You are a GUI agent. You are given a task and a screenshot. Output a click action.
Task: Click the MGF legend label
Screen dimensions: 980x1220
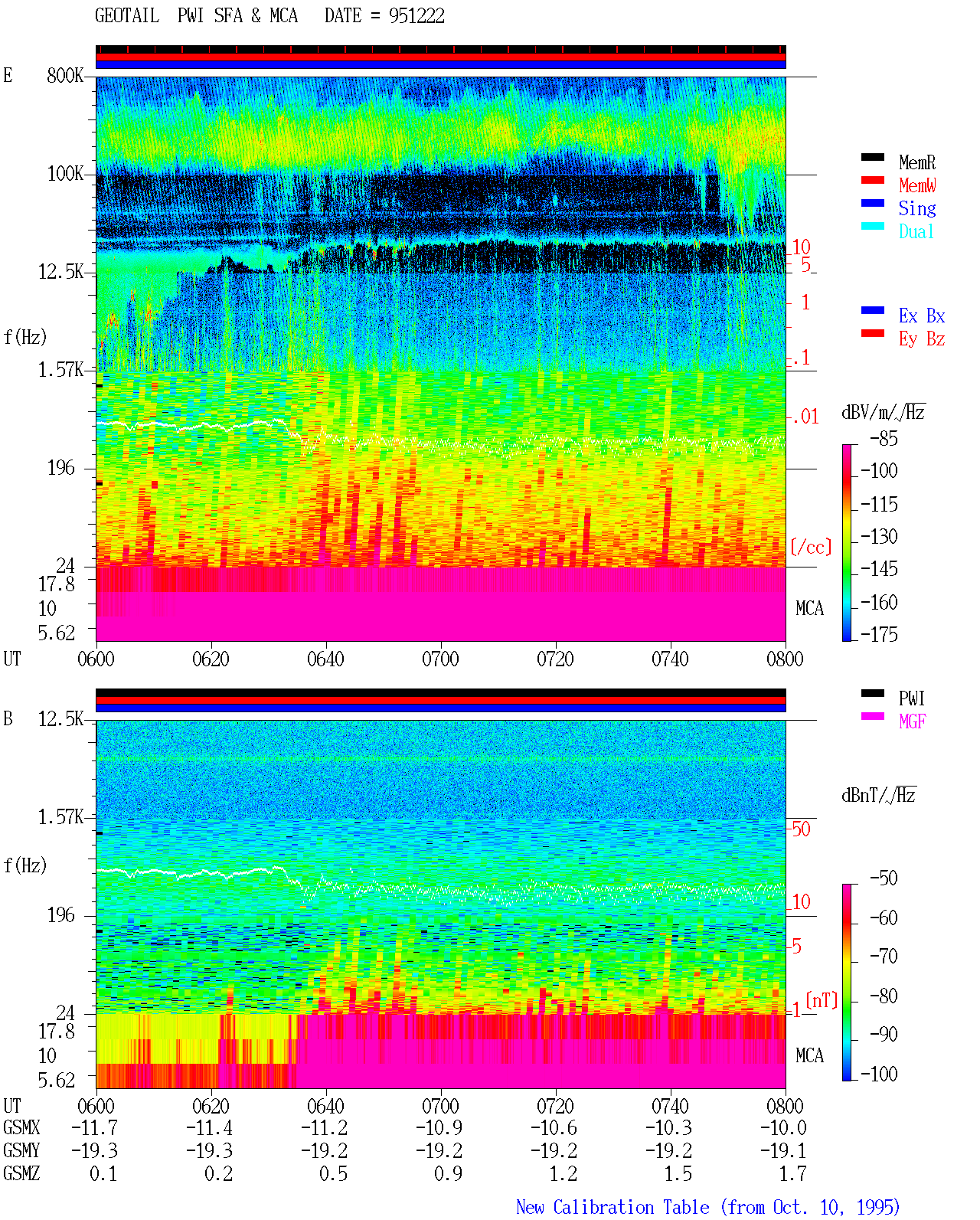coord(913,721)
